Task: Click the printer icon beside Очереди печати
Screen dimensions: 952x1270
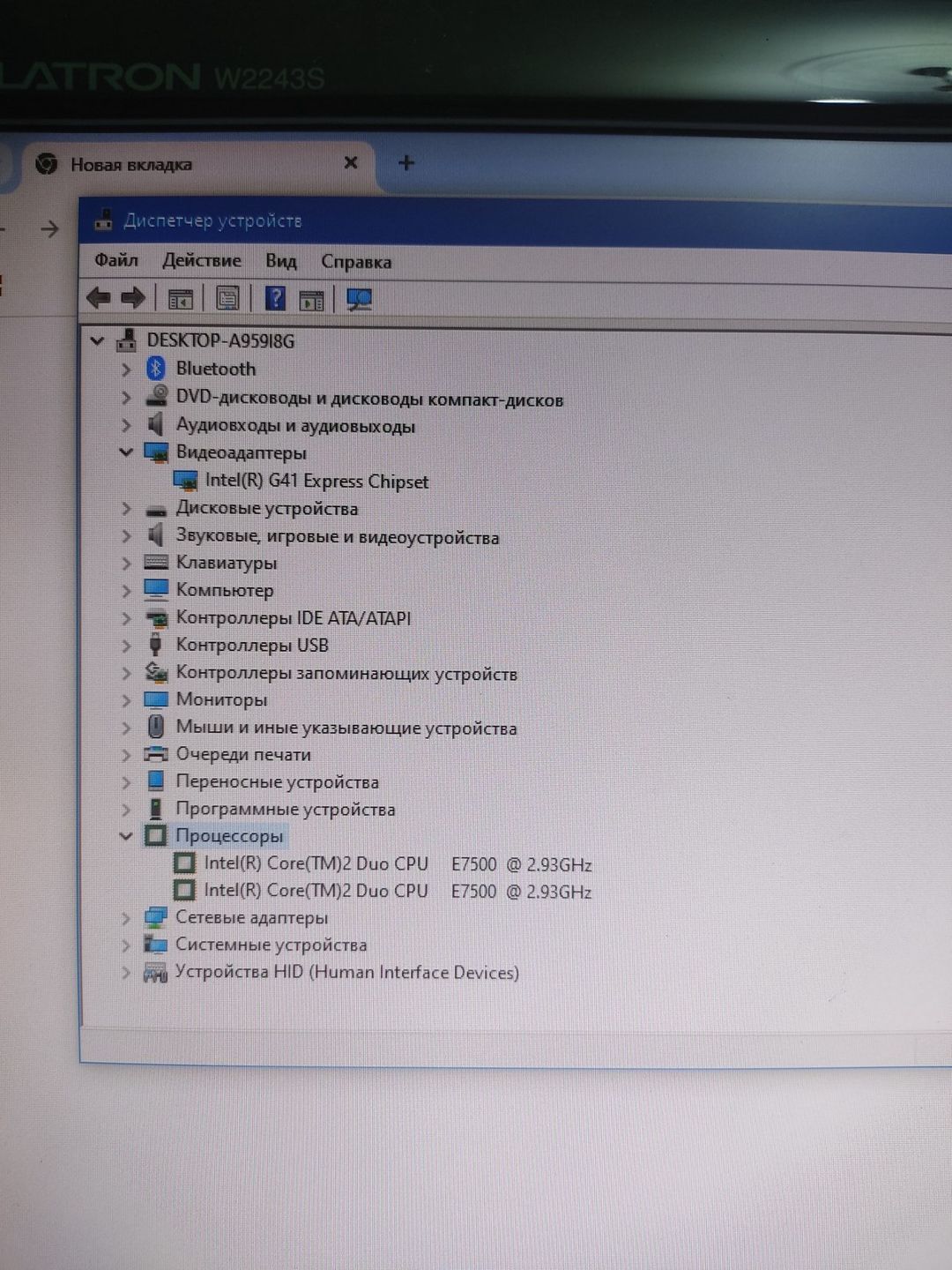Action: coord(156,754)
